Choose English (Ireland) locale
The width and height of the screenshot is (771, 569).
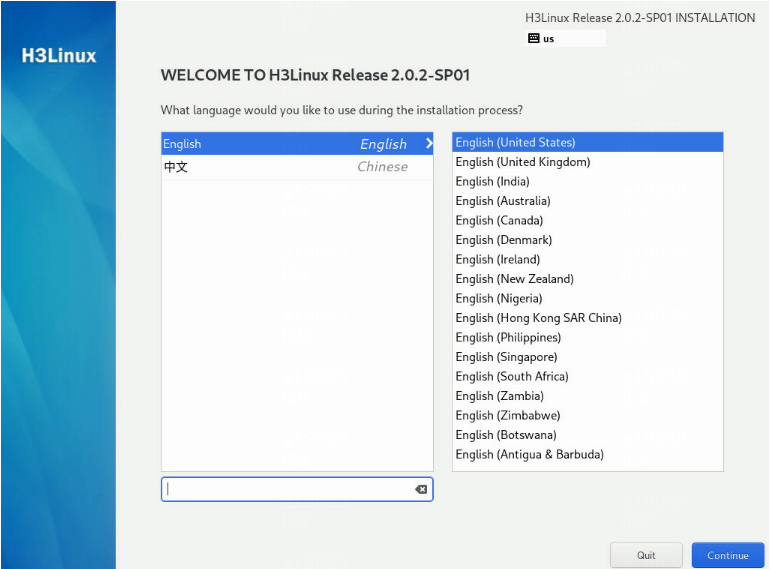point(588,260)
